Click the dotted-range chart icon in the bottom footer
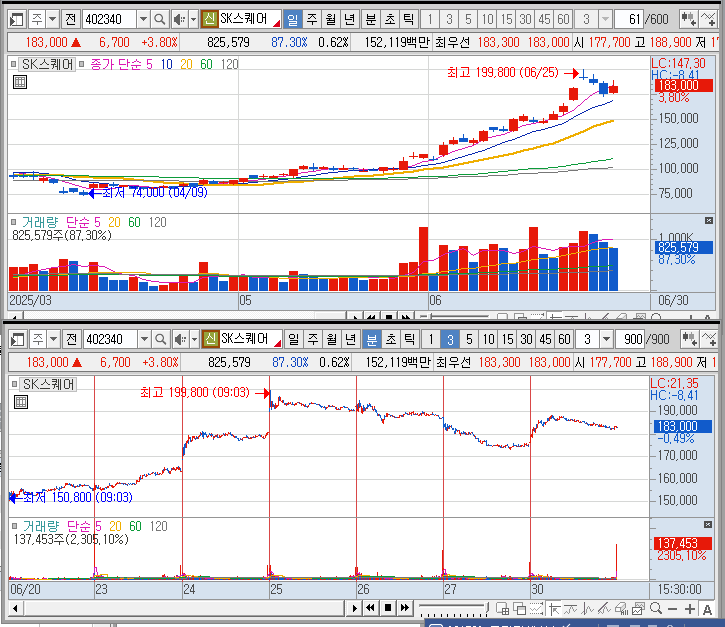The image size is (725, 627). click(x=536, y=609)
